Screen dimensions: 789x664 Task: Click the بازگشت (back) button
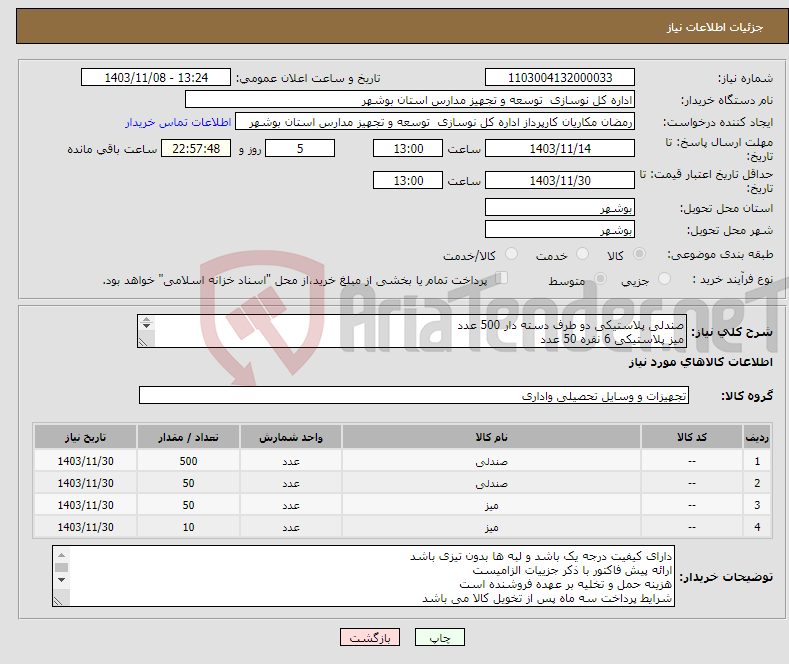point(370,637)
